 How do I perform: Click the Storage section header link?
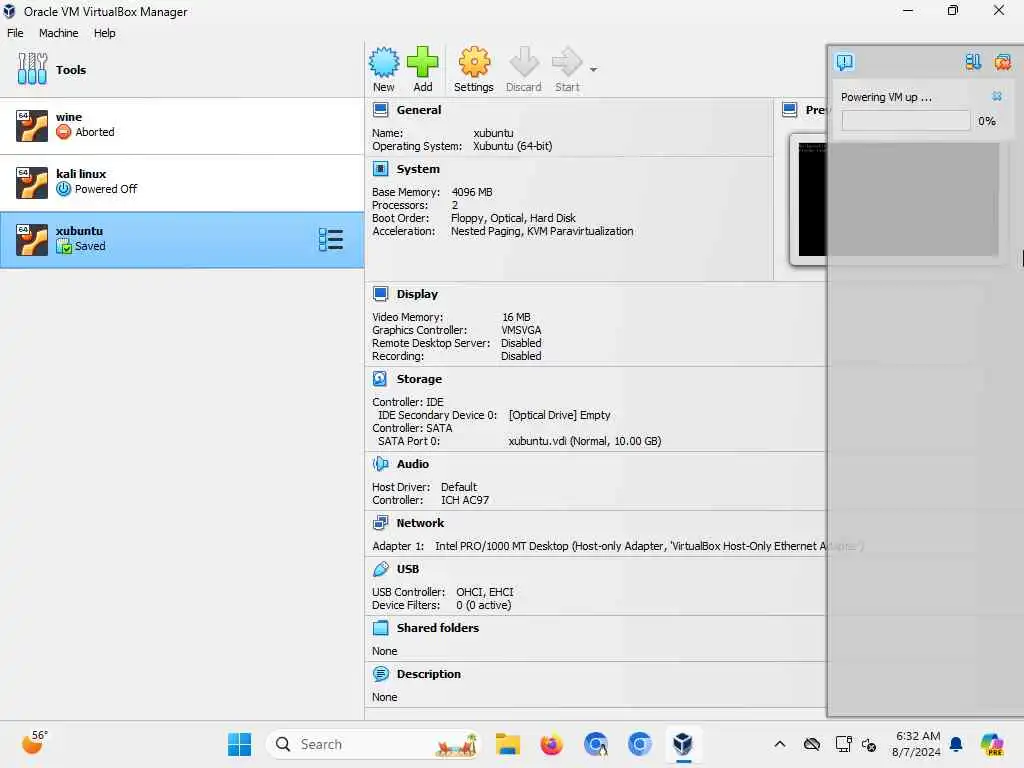[419, 379]
